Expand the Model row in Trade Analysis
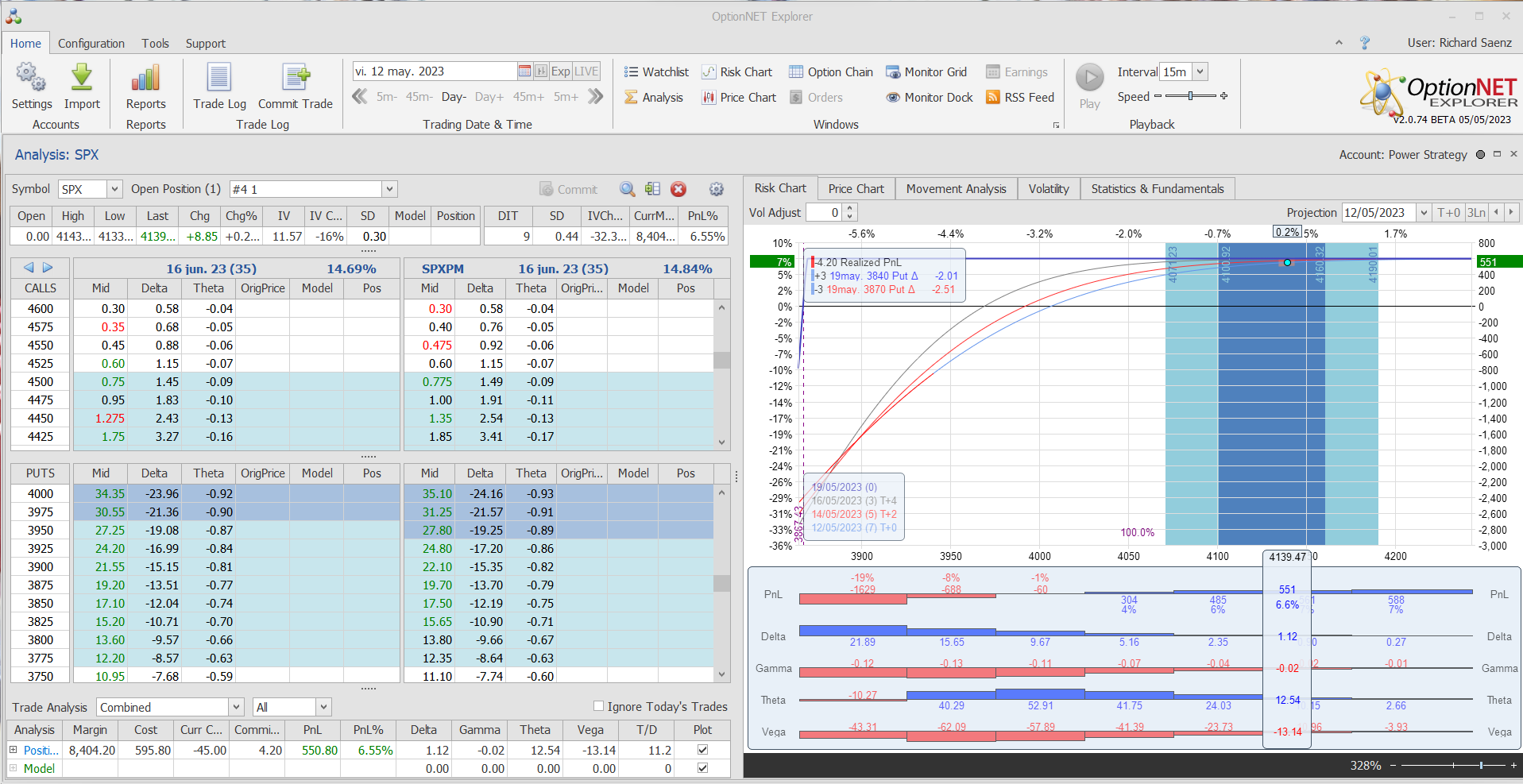Viewport: 1523px width, 784px height. (14, 768)
